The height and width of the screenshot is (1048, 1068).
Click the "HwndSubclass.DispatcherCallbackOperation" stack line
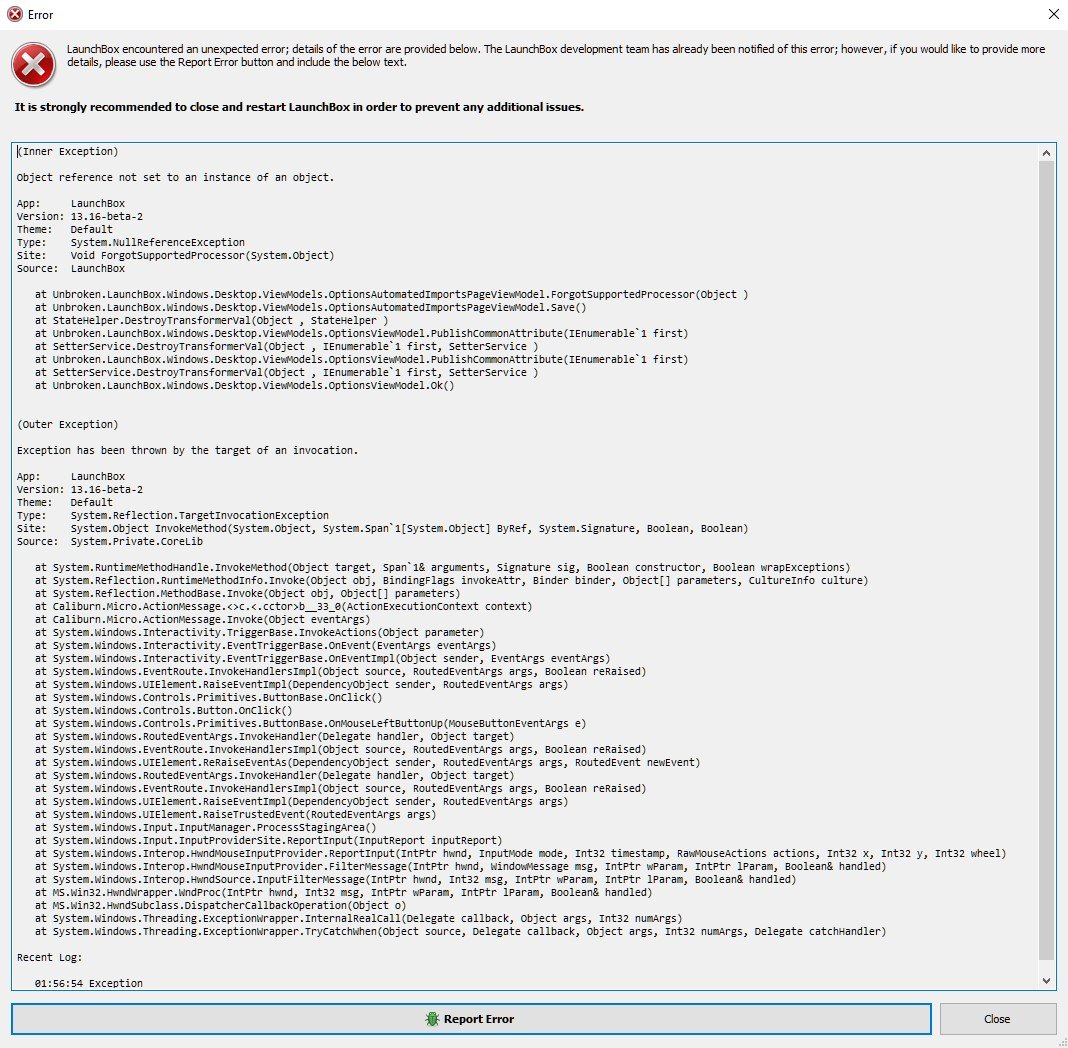click(220, 906)
